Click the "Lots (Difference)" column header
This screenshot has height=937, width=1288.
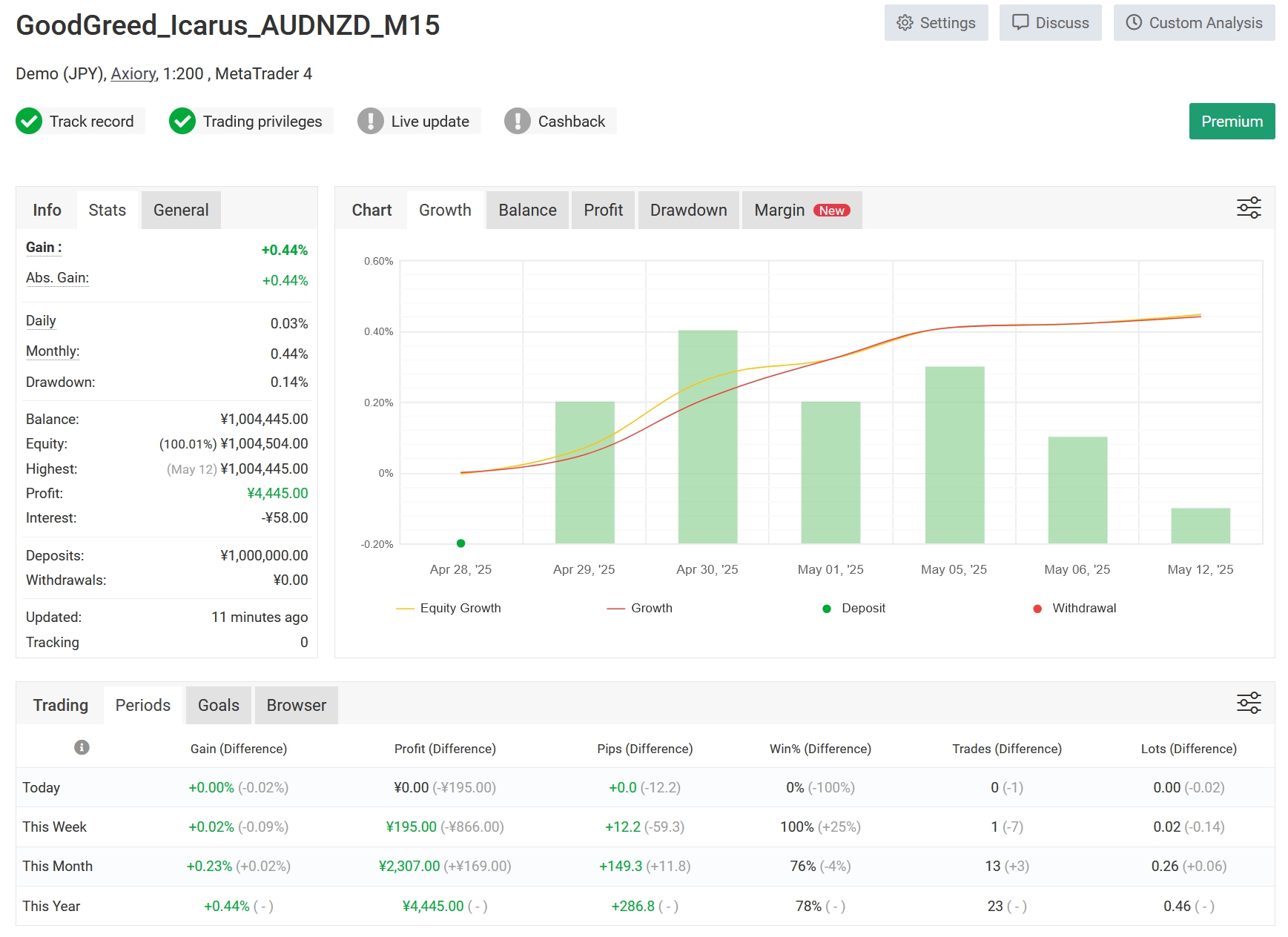[1189, 749]
